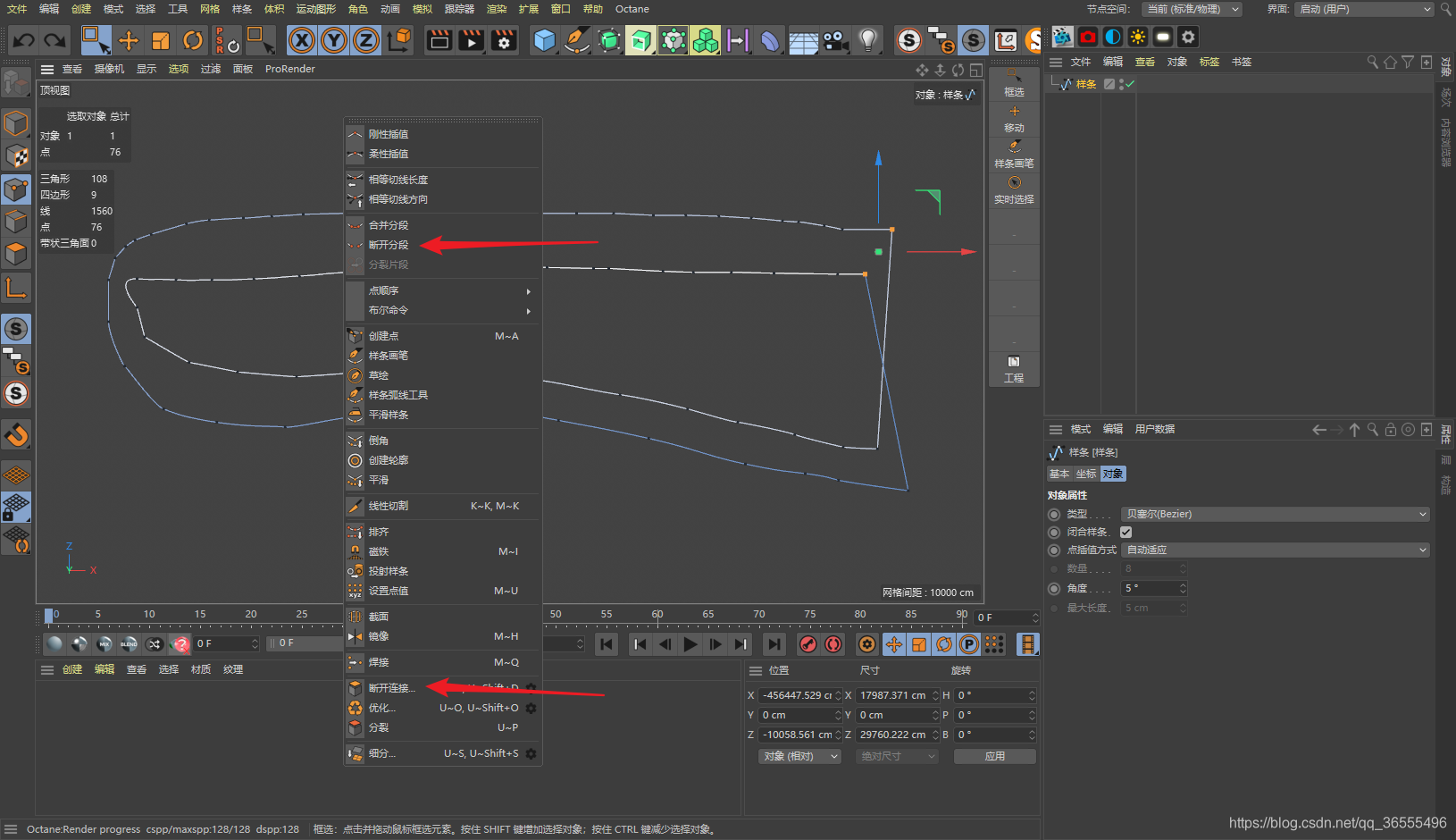This screenshot has height=840, width=1456.
Task: Click the Camera object icon
Action: pos(835,40)
